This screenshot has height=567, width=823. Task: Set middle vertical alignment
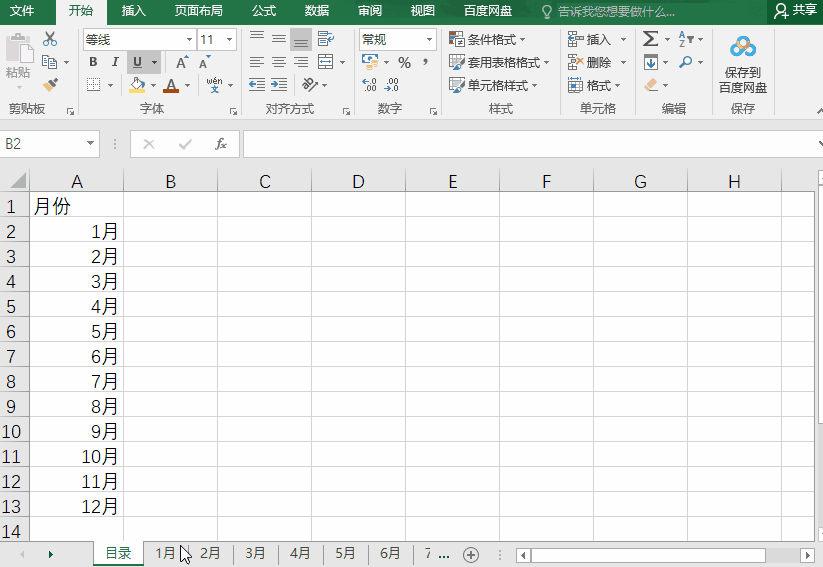tap(279, 39)
